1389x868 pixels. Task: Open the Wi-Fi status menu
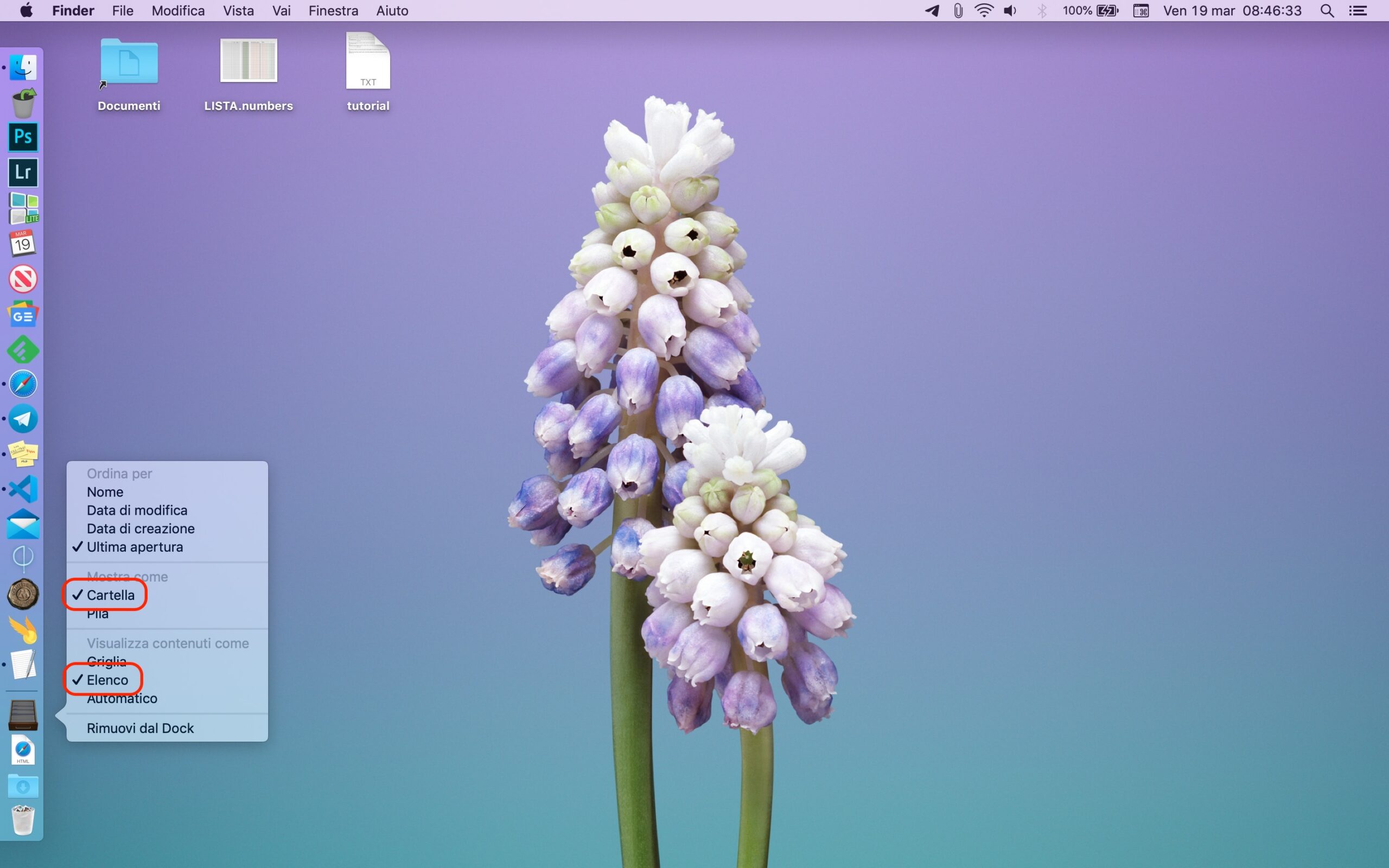coord(984,11)
